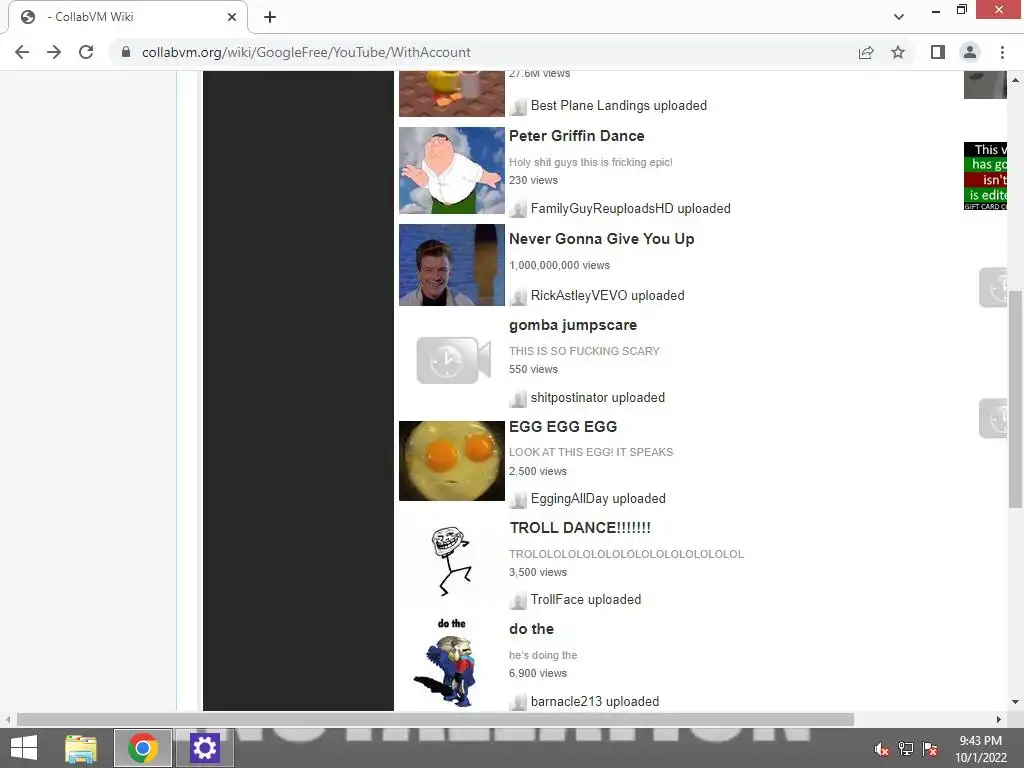The width and height of the screenshot is (1024, 768).
Task: Go back to the previous page
Action: point(22,52)
